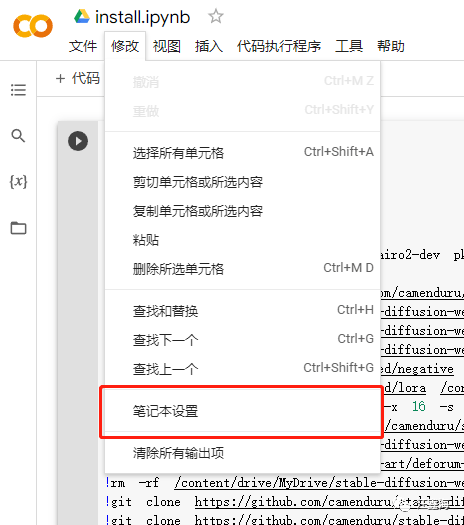This screenshot has height=525, width=464.
Task: Star the install.ipynb notebook
Action: [x=216, y=16]
